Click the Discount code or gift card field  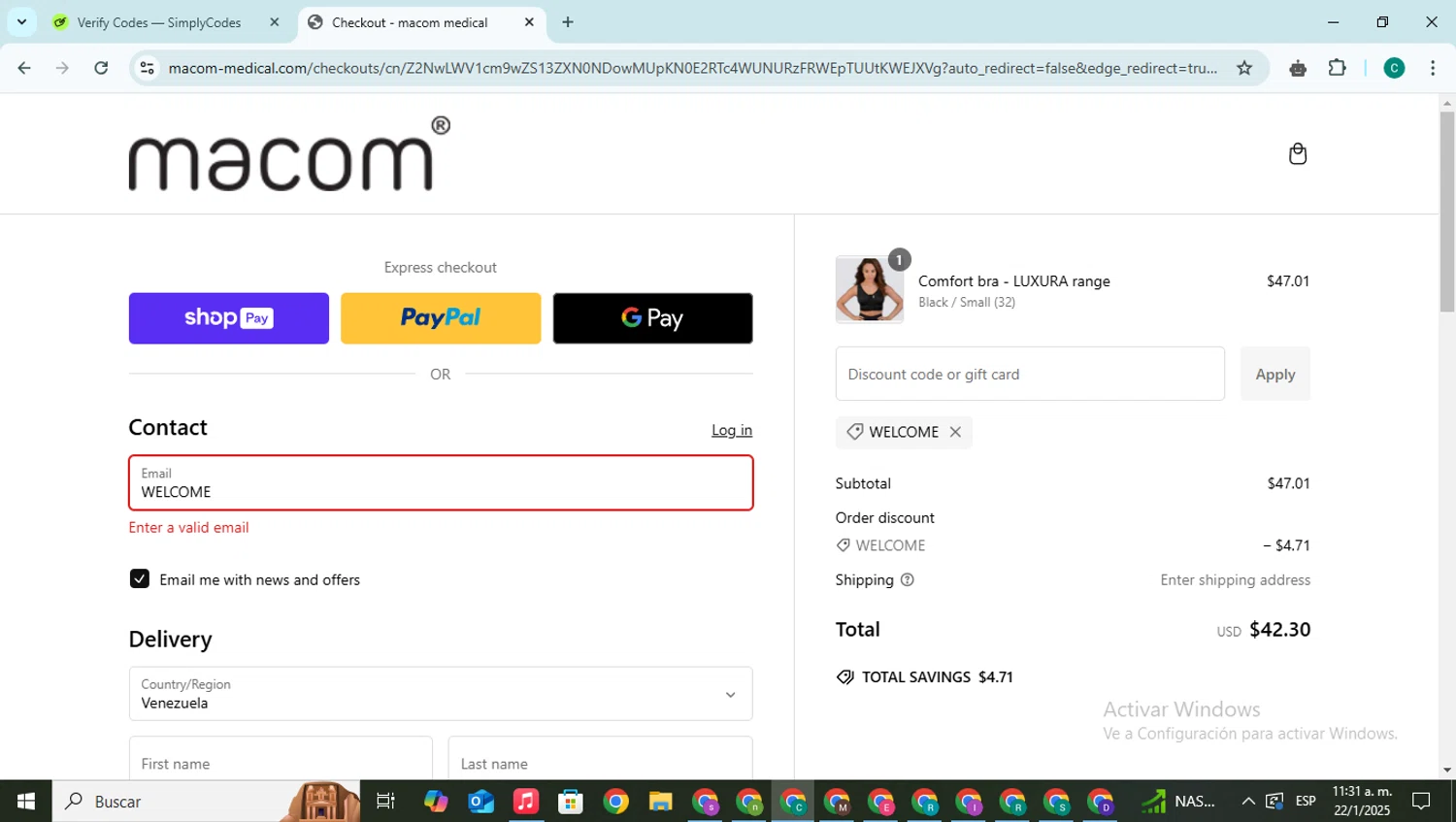tap(1030, 374)
